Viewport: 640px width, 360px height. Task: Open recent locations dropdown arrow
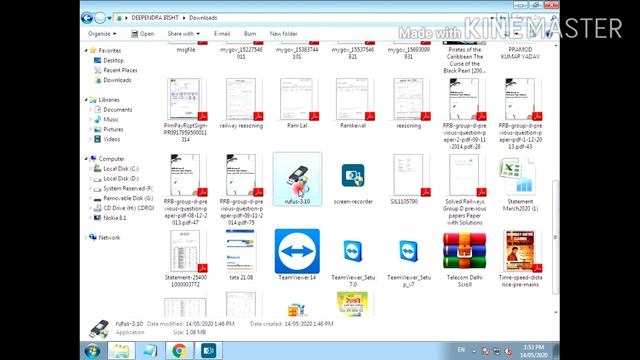click(x=109, y=18)
